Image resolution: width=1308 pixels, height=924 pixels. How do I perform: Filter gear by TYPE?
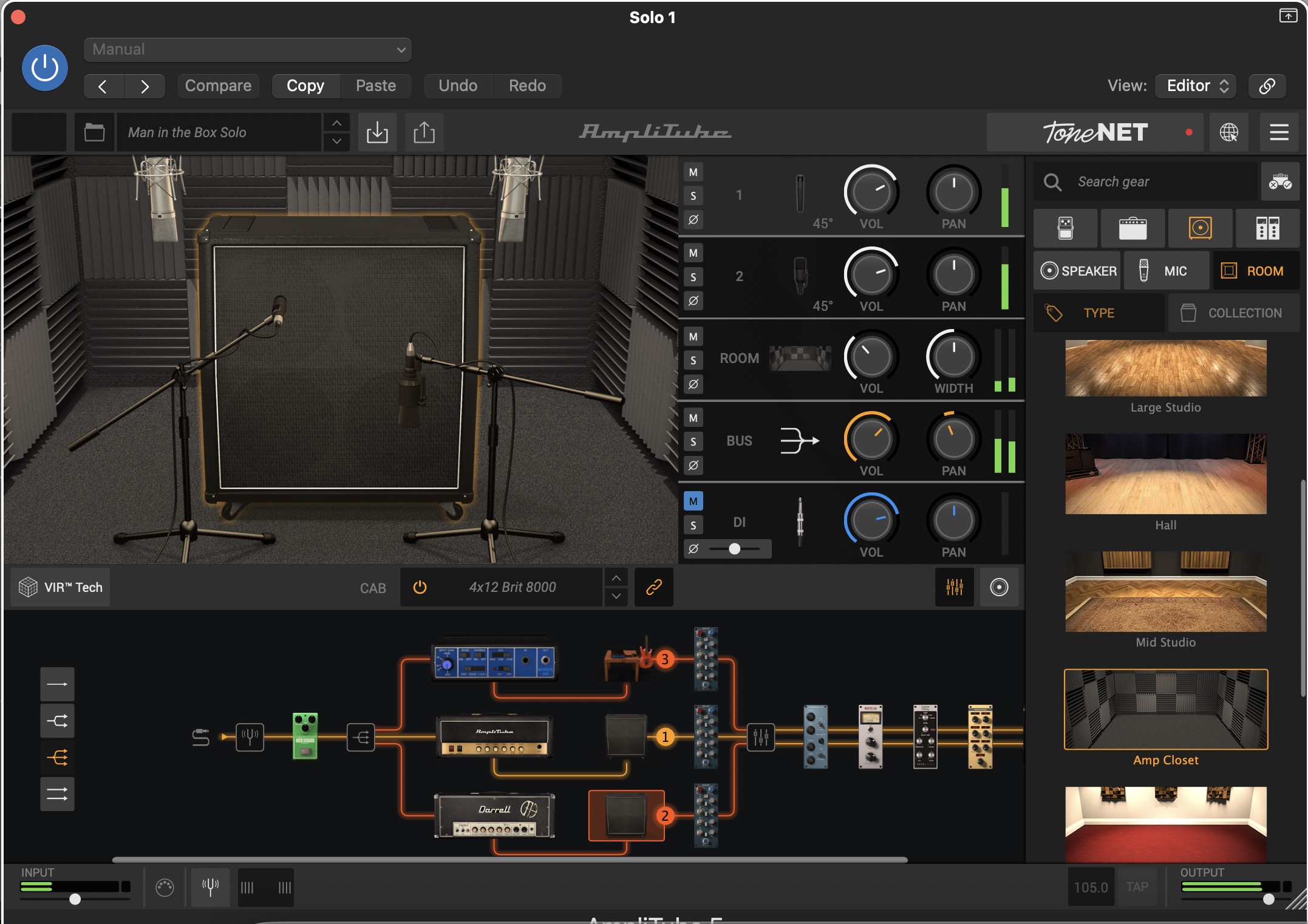(x=1100, y=313)
